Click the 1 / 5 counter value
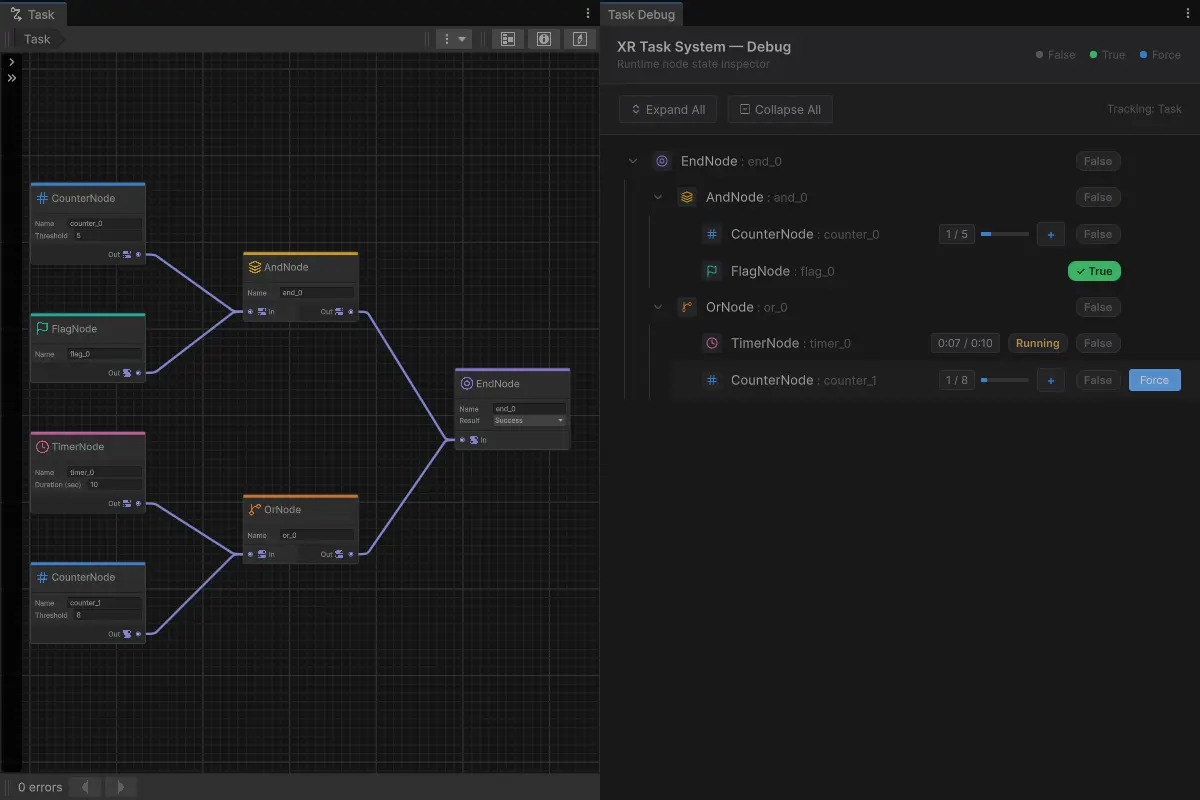The width and height of the screenshot is (1200, 800). tap(956, 234)
